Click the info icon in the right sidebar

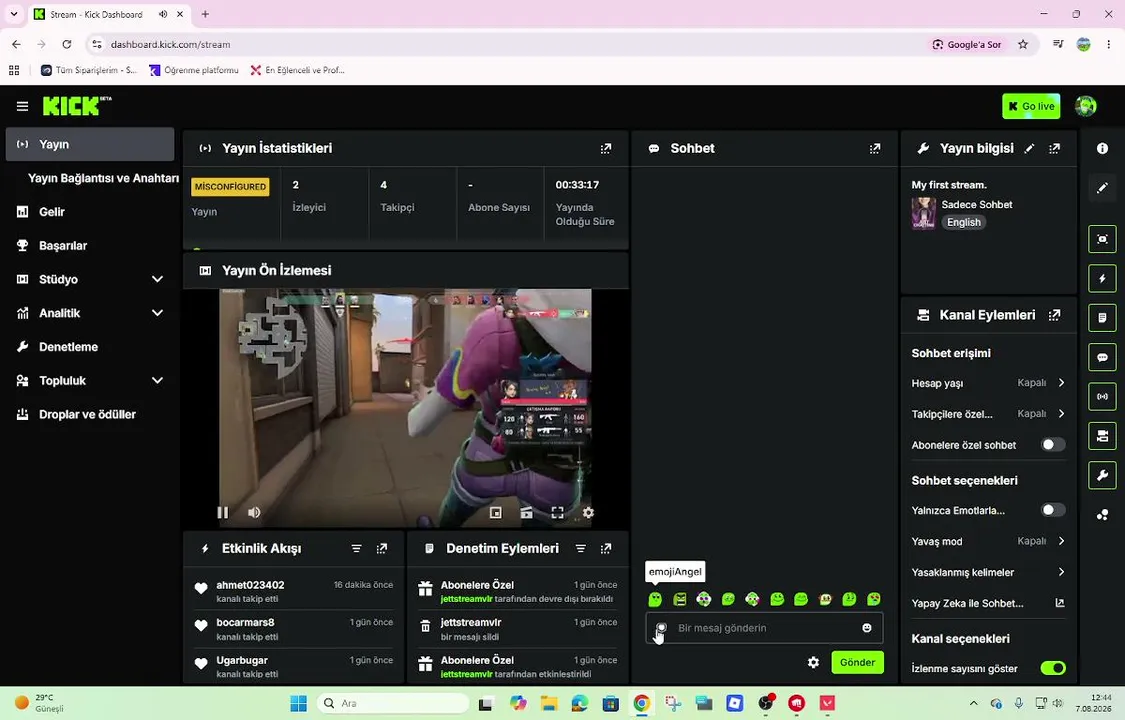[x=1102, y=148]
